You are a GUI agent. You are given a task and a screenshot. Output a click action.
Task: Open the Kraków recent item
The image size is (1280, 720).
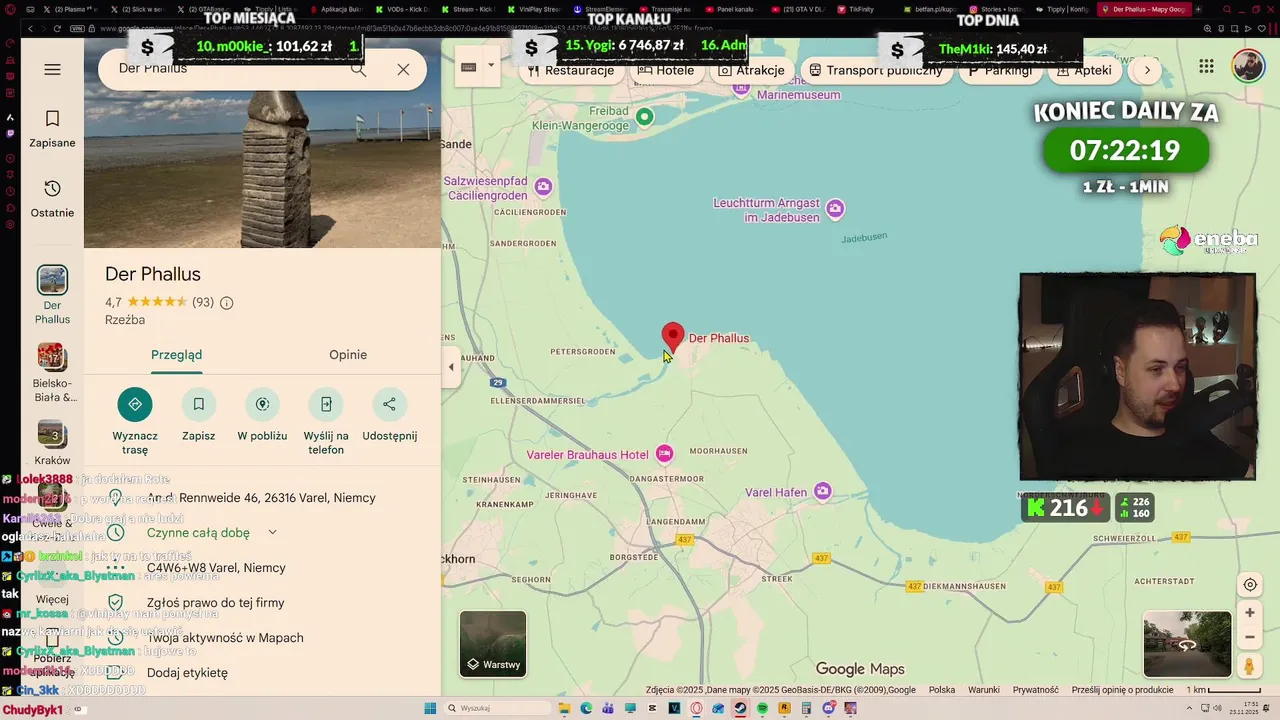[52, 444]
